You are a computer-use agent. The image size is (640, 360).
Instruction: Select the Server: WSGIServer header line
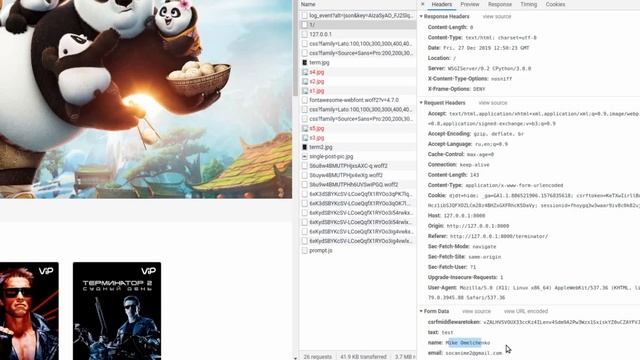[x=479, y=69]
